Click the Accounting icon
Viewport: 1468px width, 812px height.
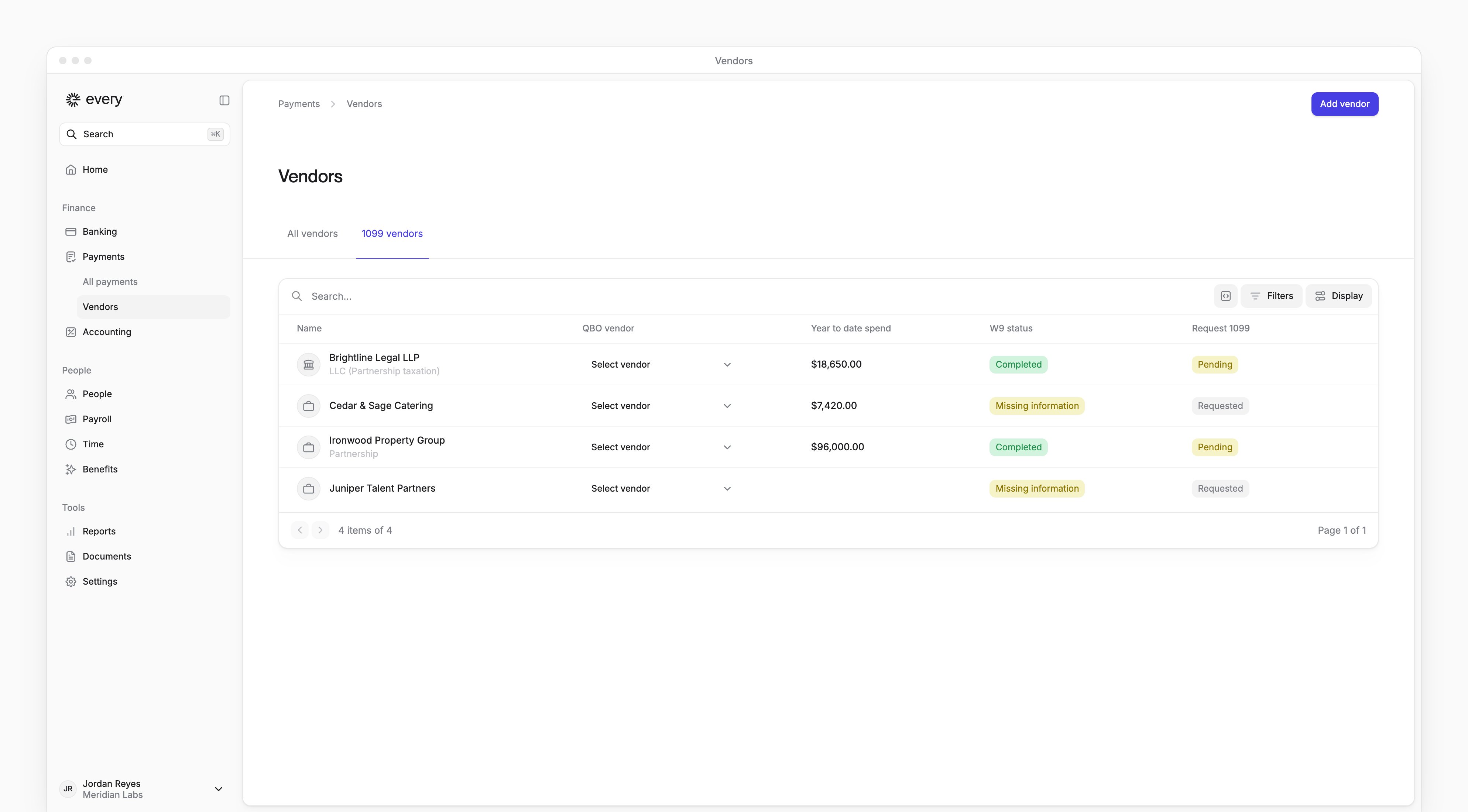pyautogui.click(x=71, y=332)
